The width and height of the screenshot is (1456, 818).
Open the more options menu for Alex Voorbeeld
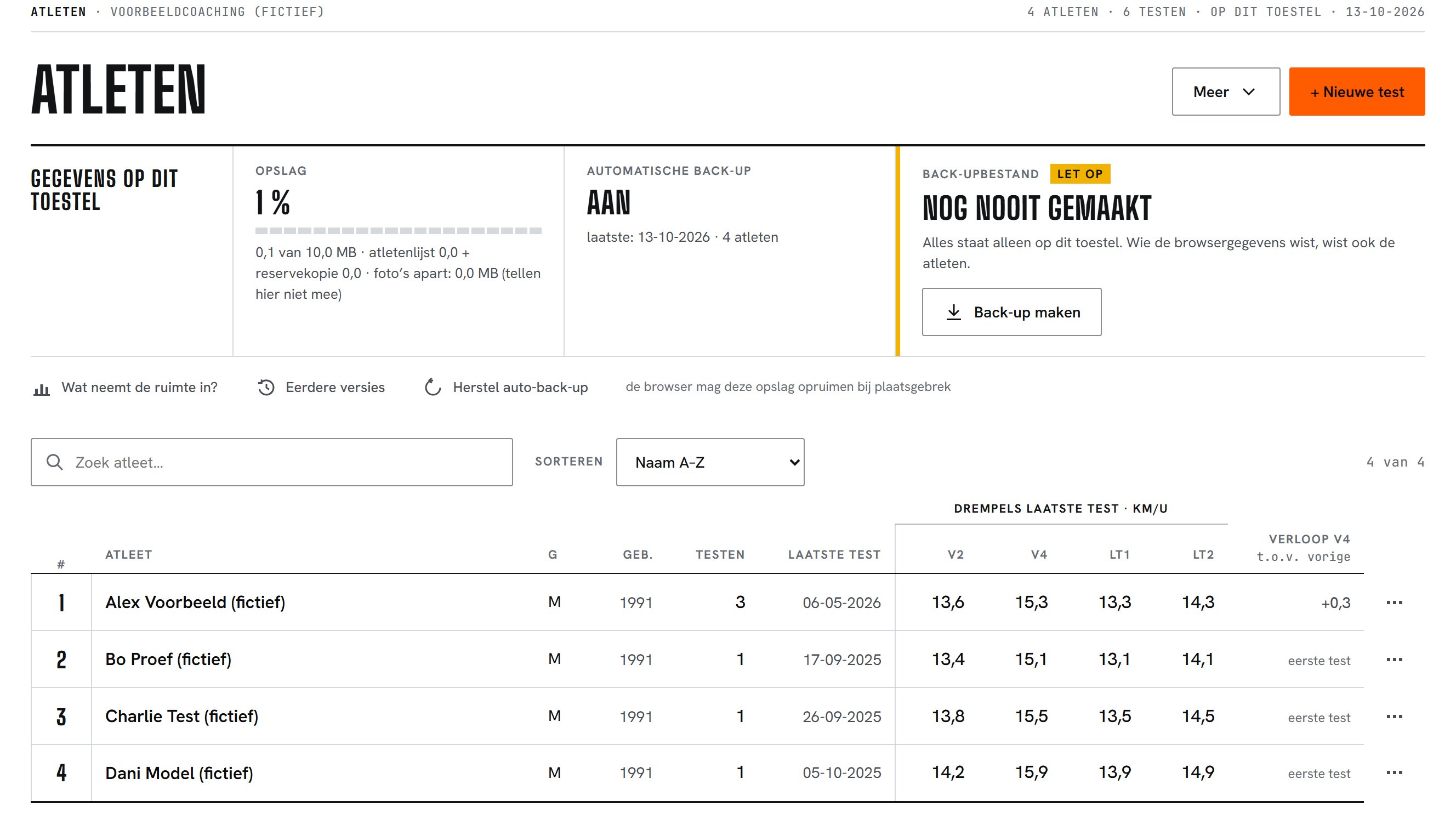[x=1394, y=602]
